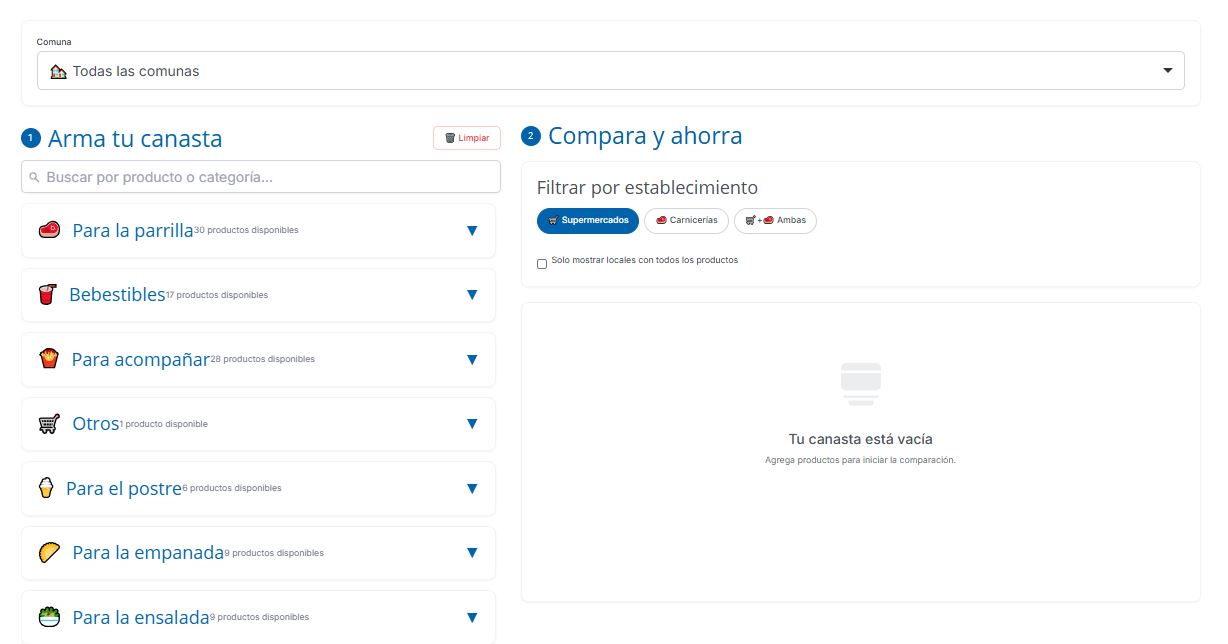Click the empty basket placeholder icon
The image size is (1228, 644).
pyautogui.click(x=860, y=384)
